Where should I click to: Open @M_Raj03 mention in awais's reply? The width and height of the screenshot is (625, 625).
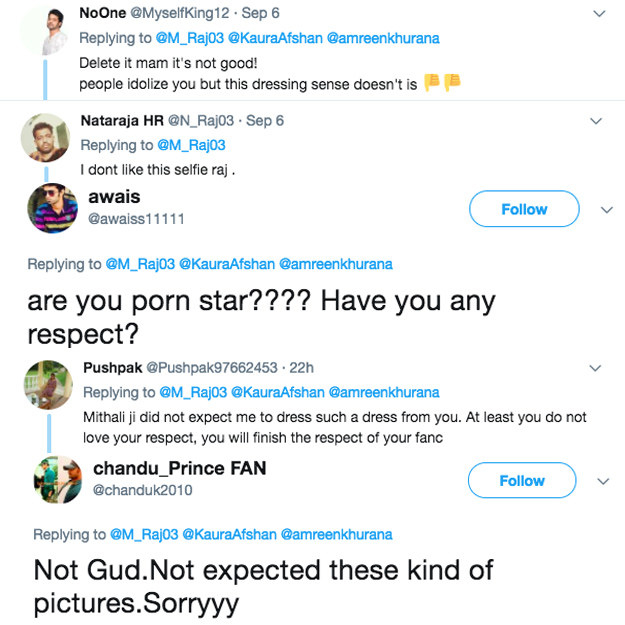coord(140,264)
